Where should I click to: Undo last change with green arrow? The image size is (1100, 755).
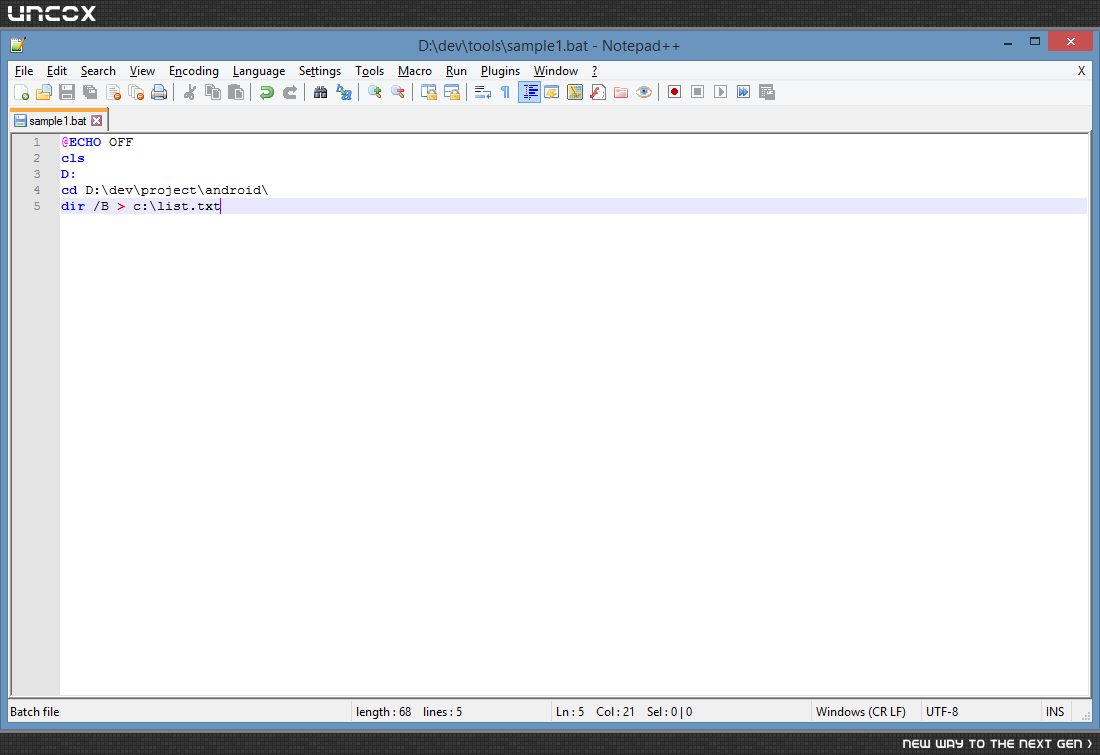(267, 92)
